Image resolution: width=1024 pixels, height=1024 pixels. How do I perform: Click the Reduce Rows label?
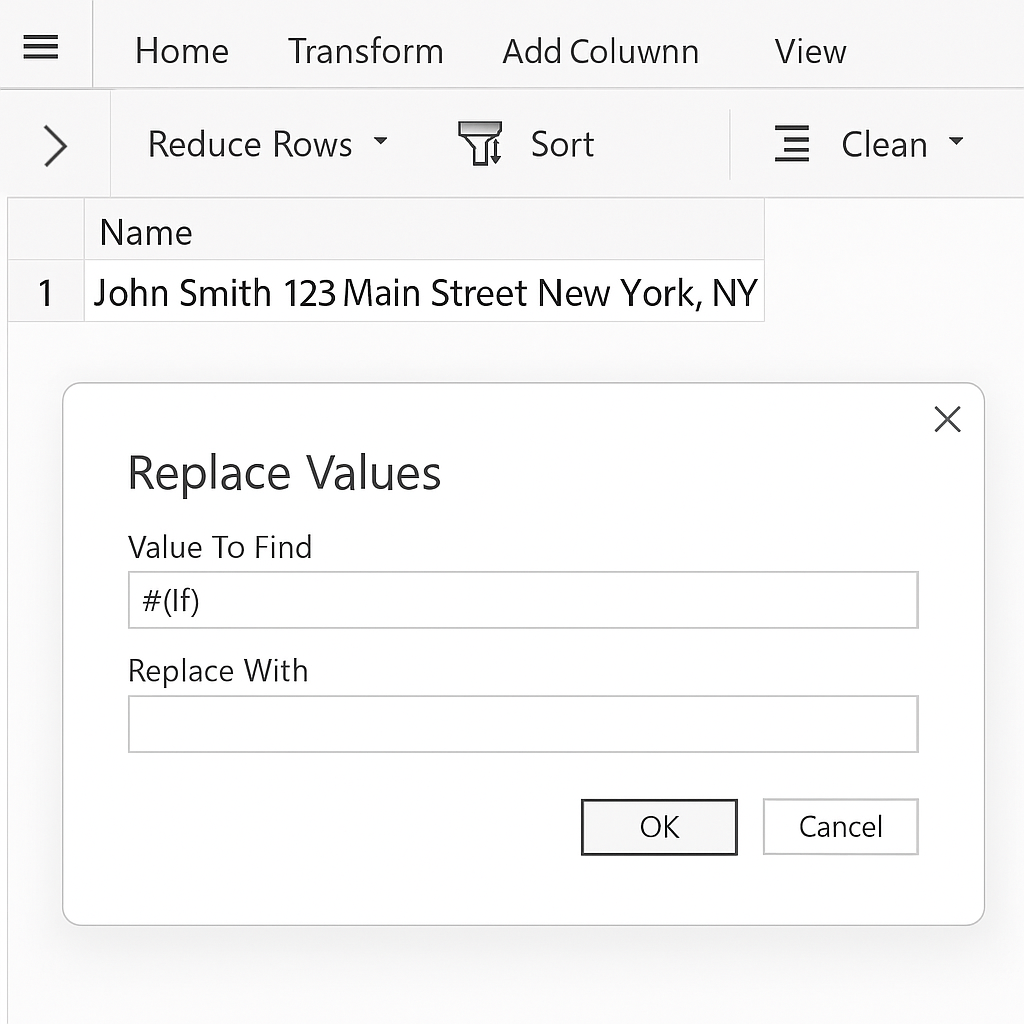point(250,145)
